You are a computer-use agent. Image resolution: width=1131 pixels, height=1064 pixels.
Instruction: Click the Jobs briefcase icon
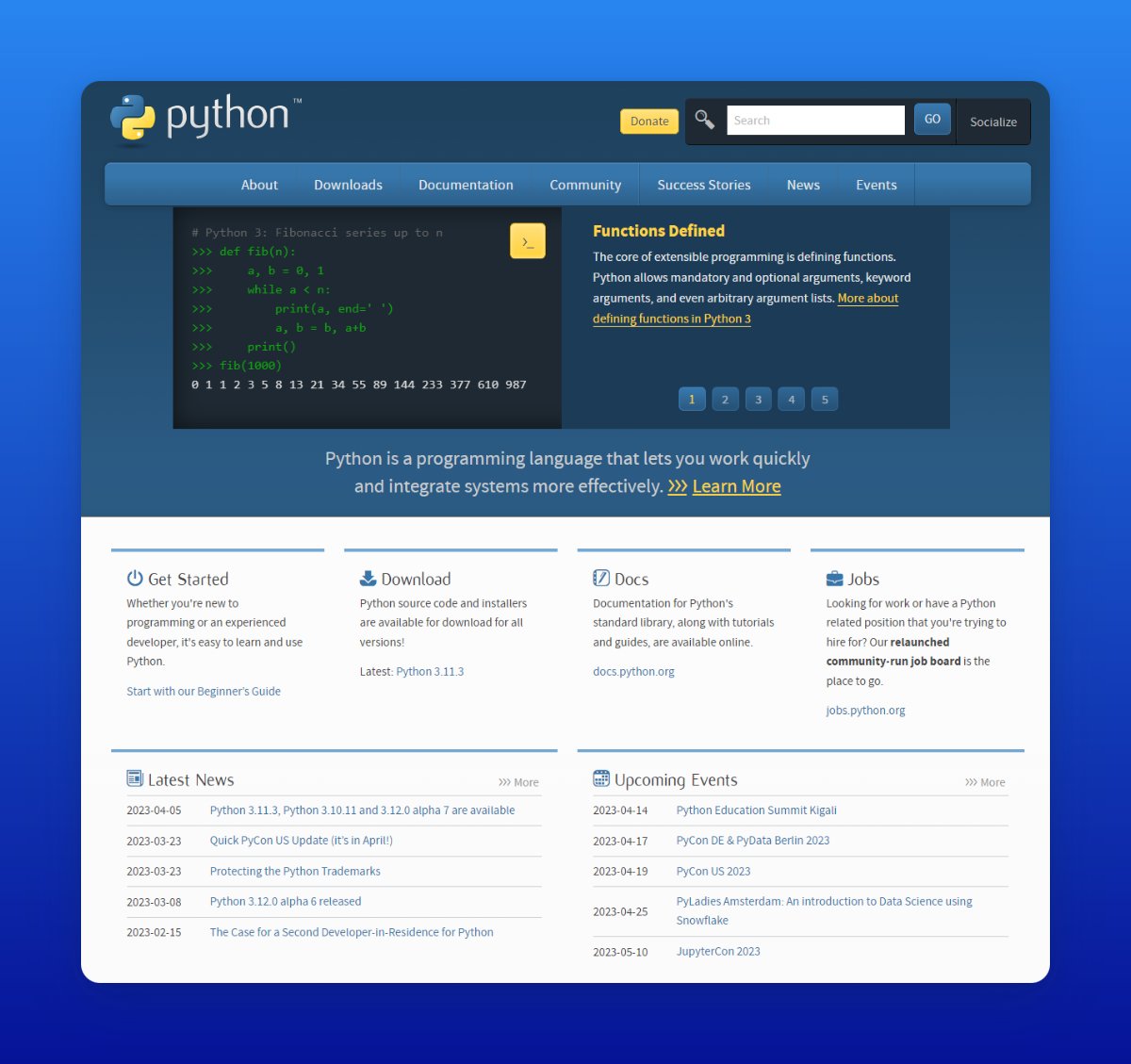tap(834, 578)
